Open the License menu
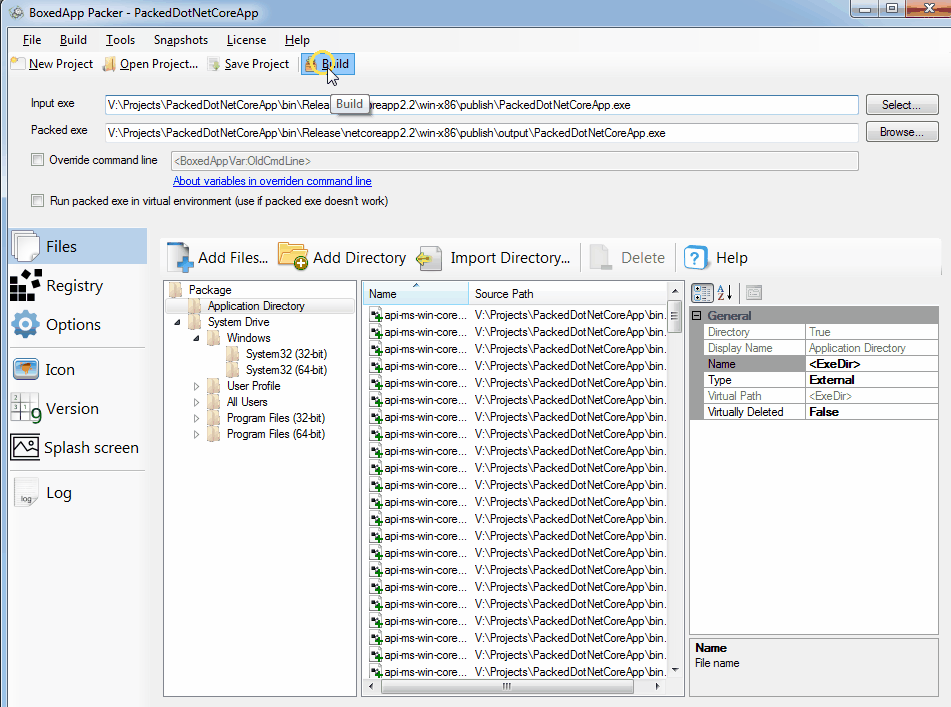 tap(246, 40)
